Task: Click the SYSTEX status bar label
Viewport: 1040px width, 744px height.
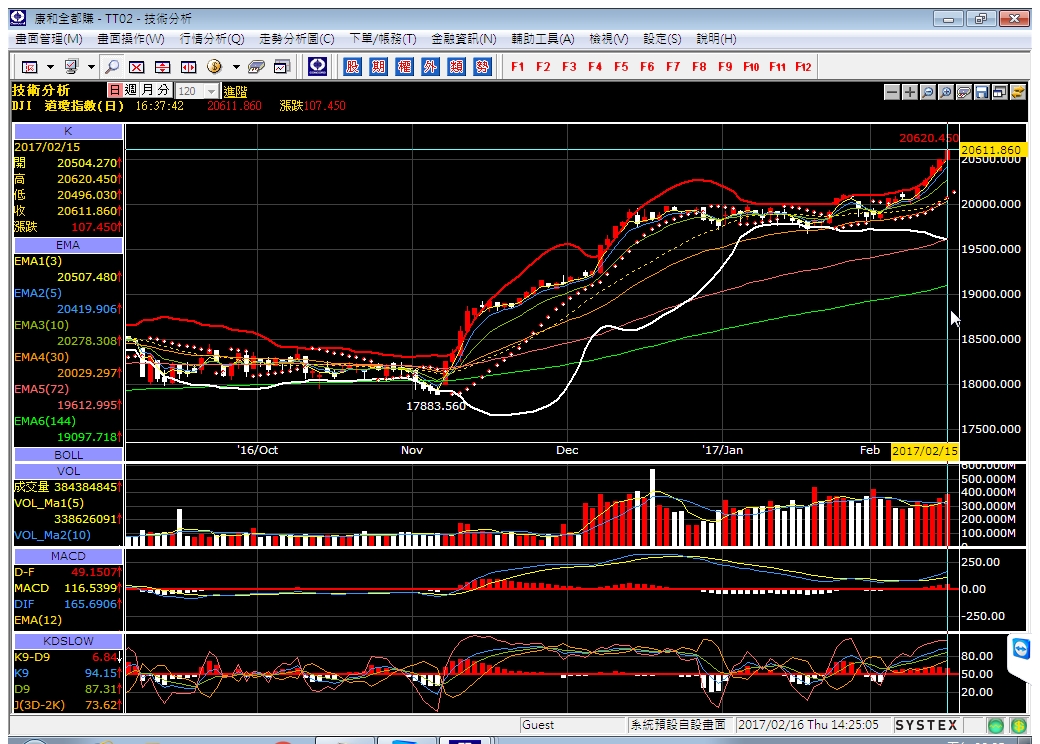Action: click(926, 725)
